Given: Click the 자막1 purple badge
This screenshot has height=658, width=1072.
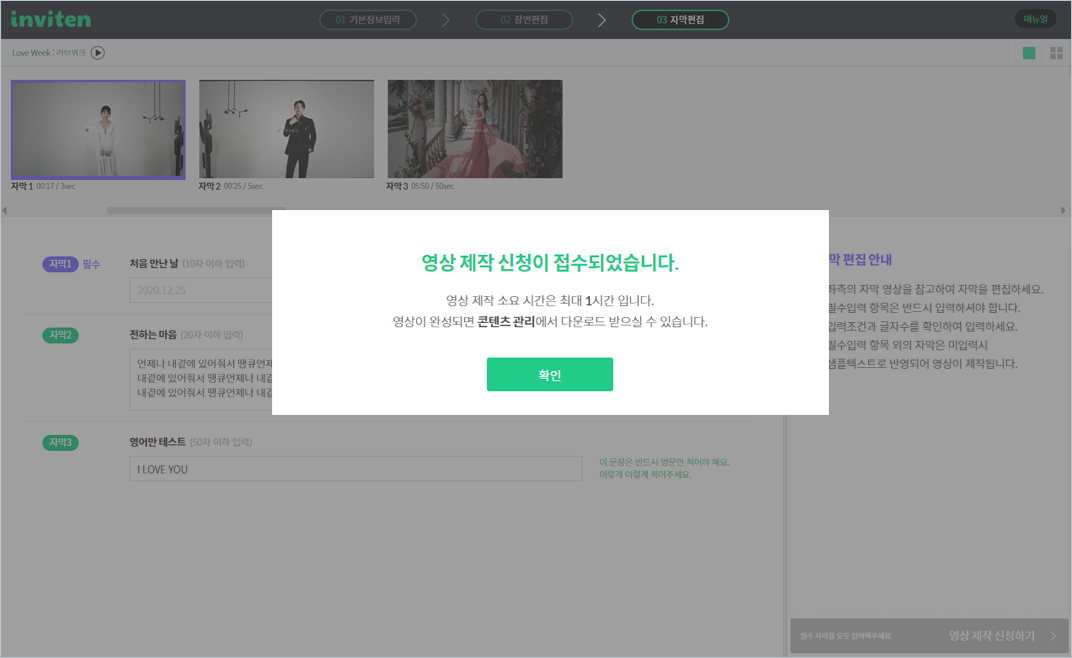Looking at the screenshot, I should (x=60, y=264).
